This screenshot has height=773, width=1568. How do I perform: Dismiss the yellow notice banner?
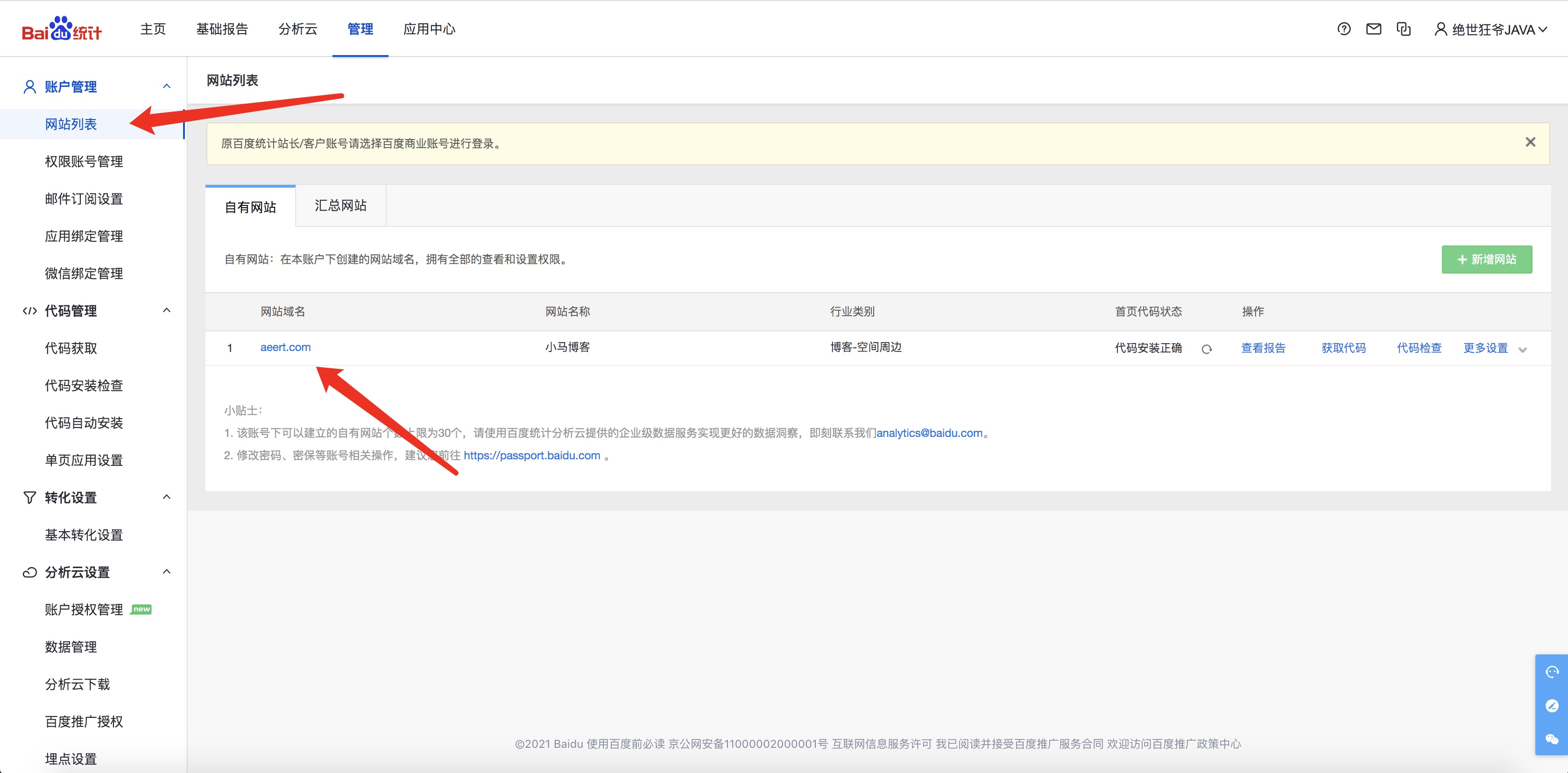(x=1530, y=142)
